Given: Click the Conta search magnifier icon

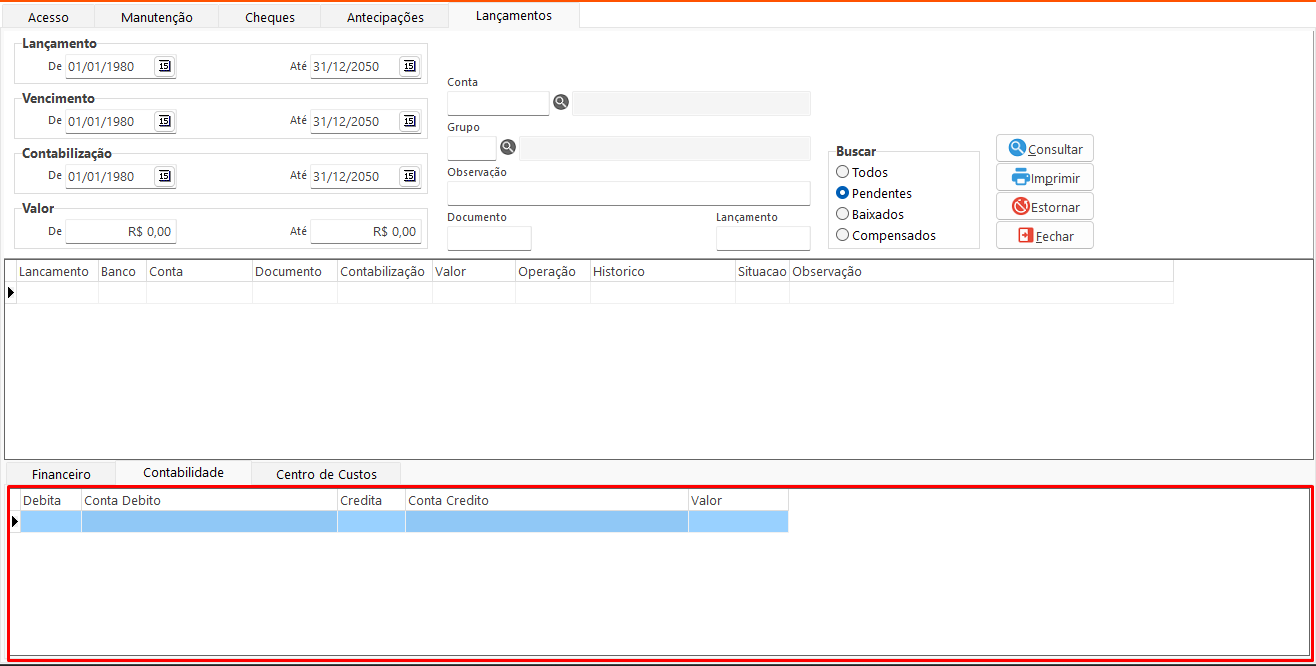Looking at the screenshot, I should pos(561,102).
